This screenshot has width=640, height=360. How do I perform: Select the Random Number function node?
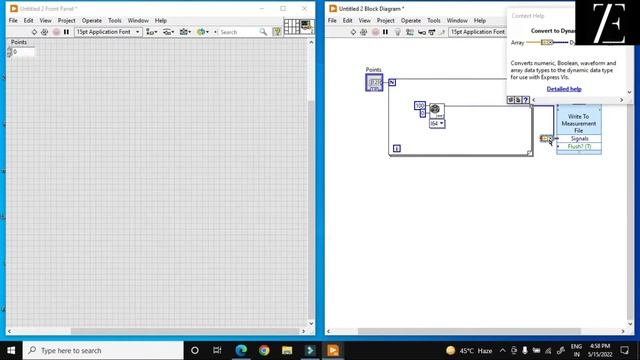click(x=437, y=111)
